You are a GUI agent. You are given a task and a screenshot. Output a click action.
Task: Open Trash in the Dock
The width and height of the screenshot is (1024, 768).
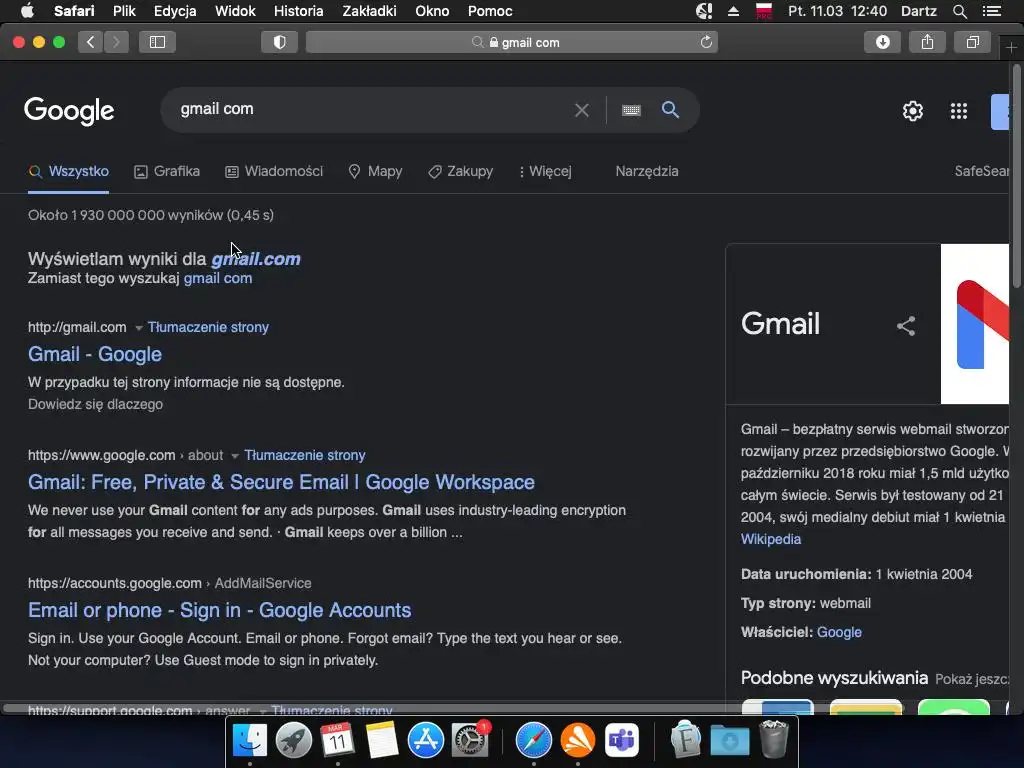click(774, 739)
